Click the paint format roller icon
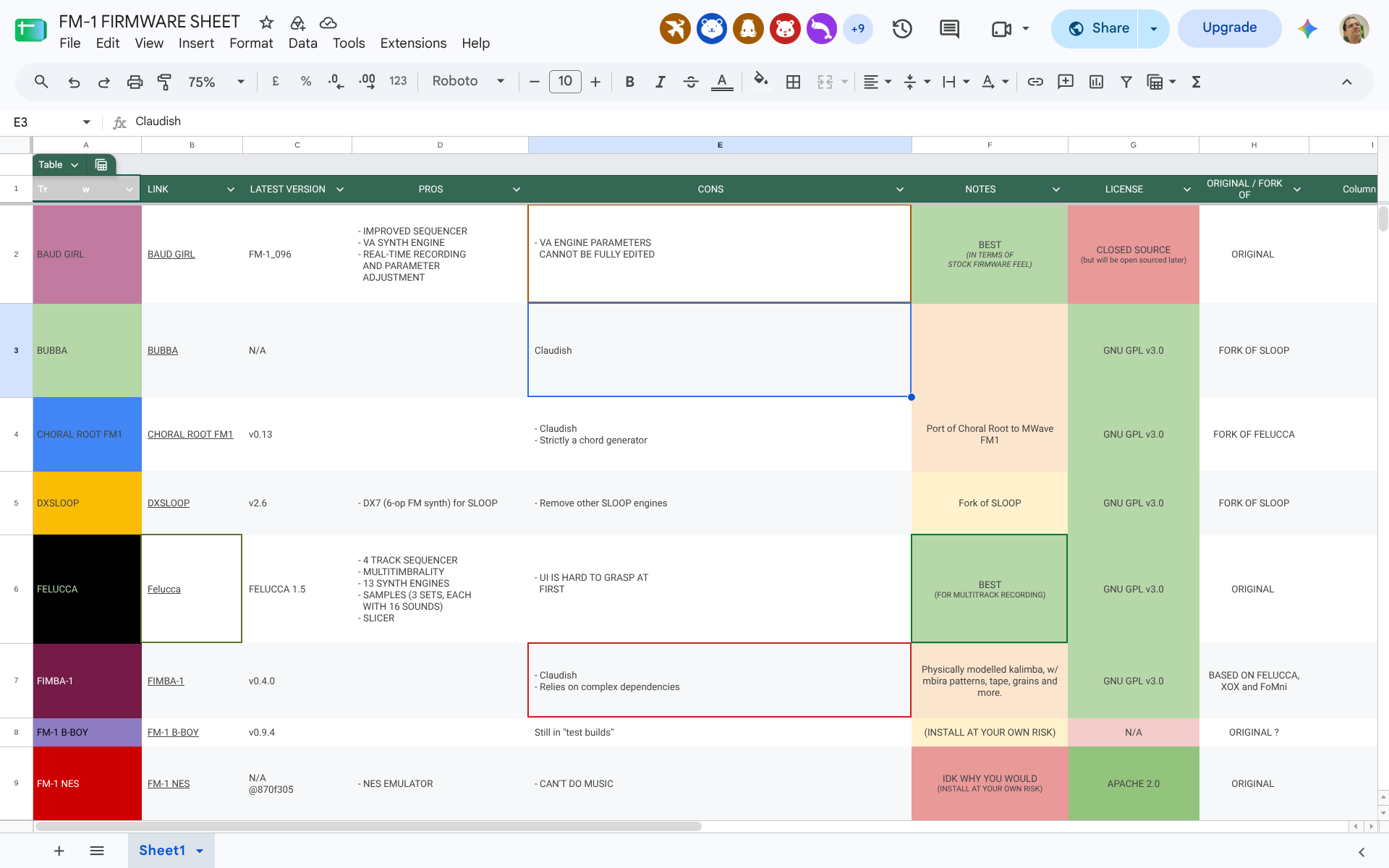The width and height of the screenshot is (1389, 868). coord(164,82)
